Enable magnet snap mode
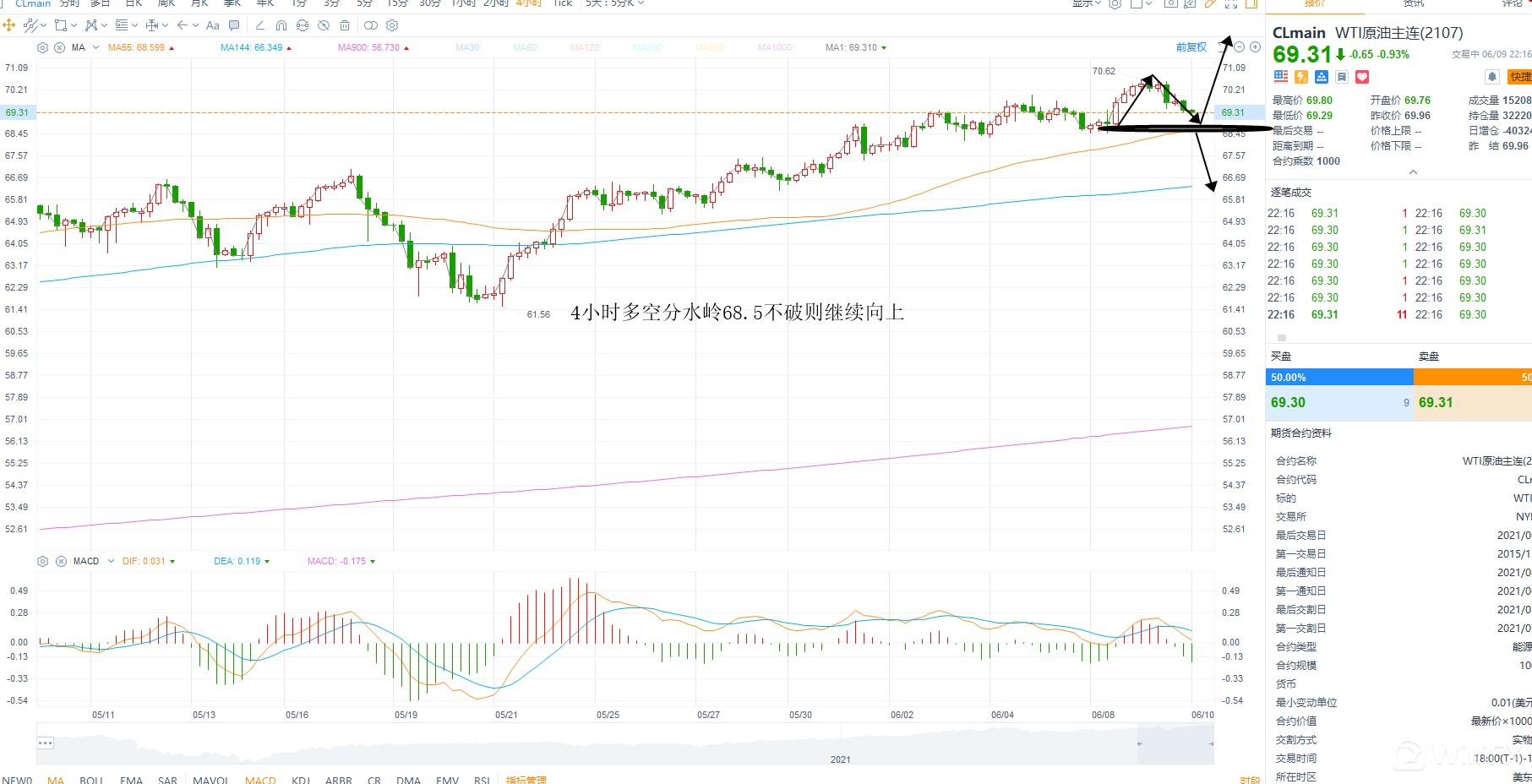The image size is (1532, 784). tap(281, 25)
